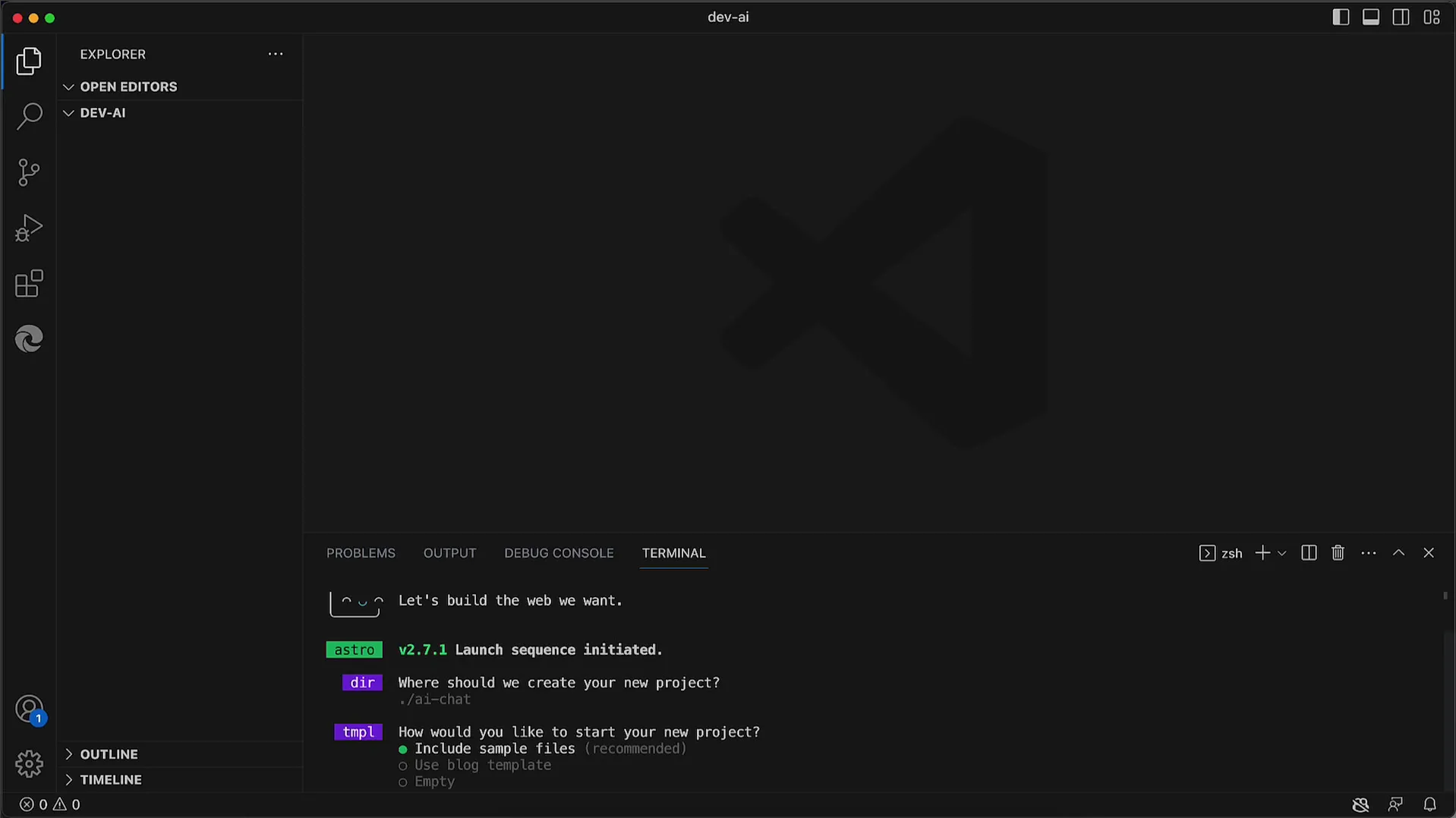Image resolution: width=1456 pixels, height=818 pixels.
Task: Click the dev-ai window title
Action: click(728, 17)
